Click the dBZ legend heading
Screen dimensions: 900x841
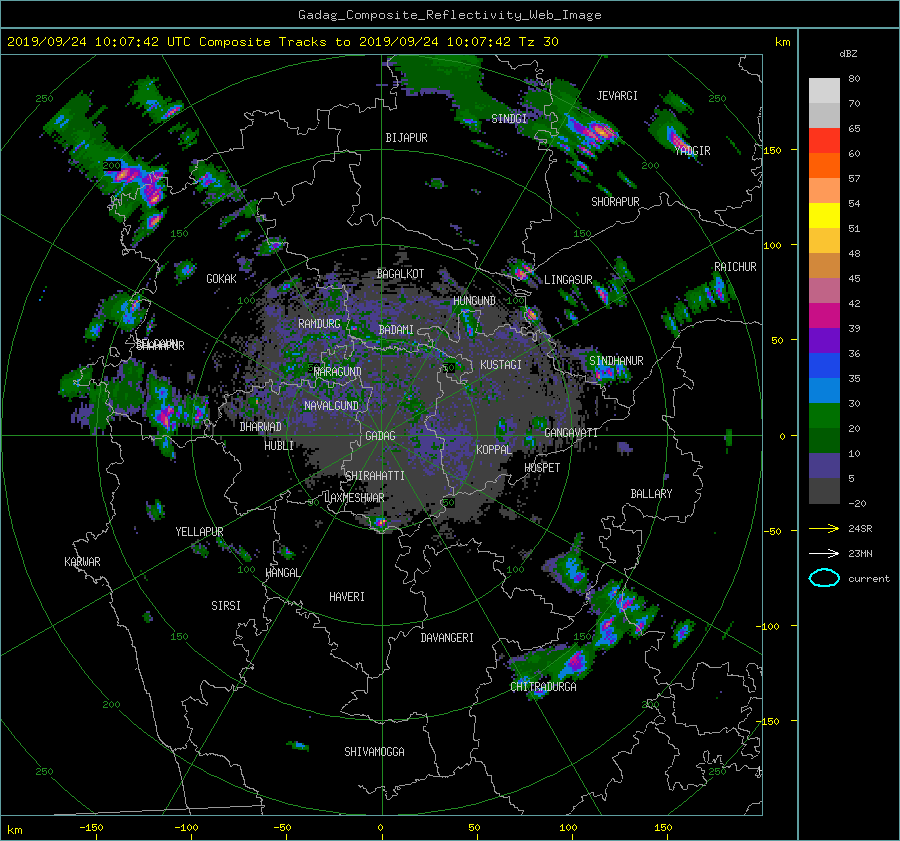[x=848, y=54]
